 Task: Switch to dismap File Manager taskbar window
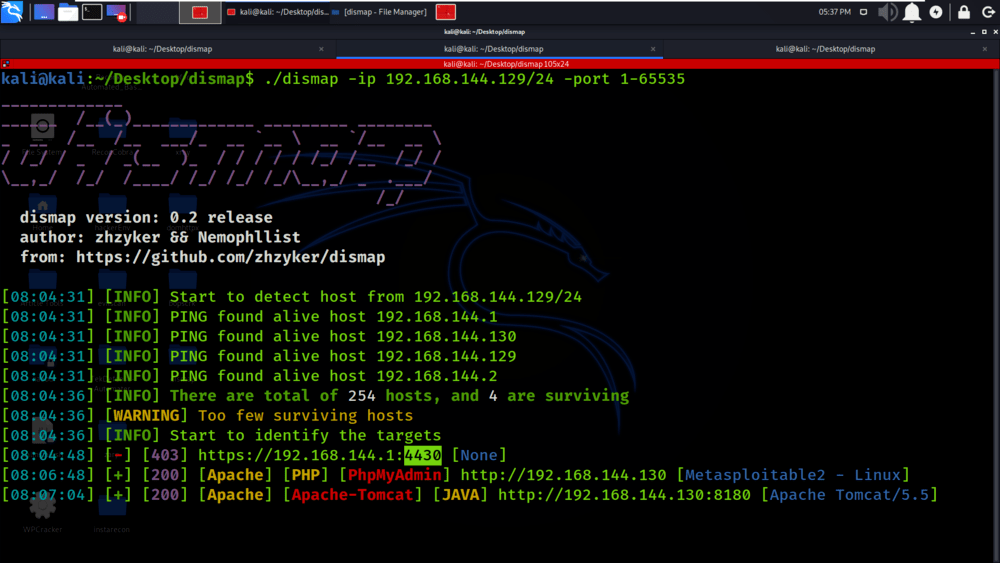click(x=379, y=12)
